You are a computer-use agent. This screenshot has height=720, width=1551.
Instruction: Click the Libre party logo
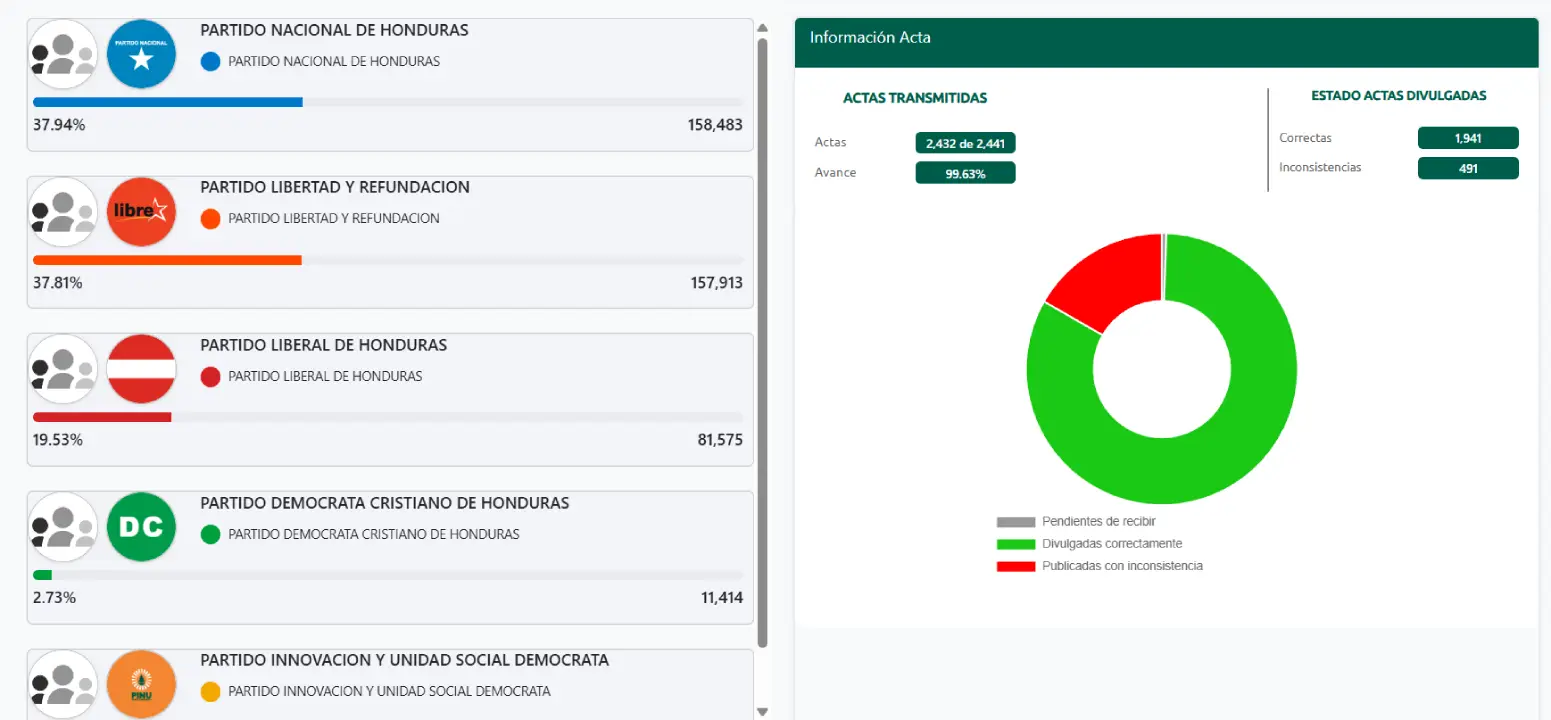(141, 211)
